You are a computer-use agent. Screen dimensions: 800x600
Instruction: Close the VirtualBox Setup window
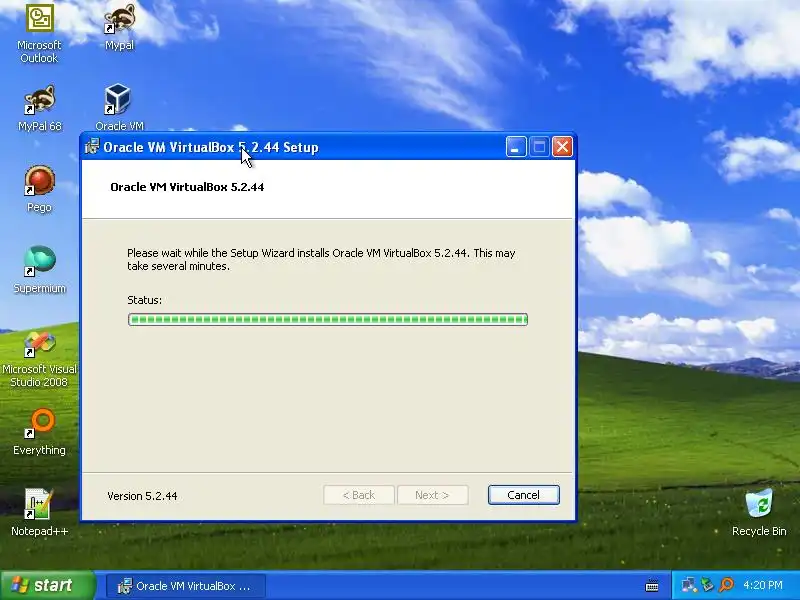[562, 147]
